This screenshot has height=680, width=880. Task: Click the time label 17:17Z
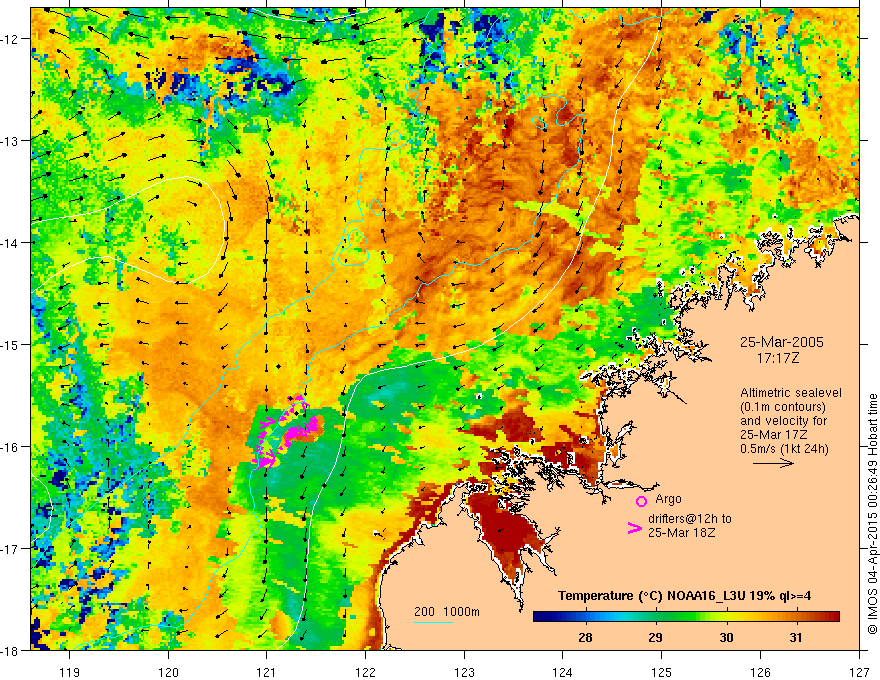tap(778, 358)
